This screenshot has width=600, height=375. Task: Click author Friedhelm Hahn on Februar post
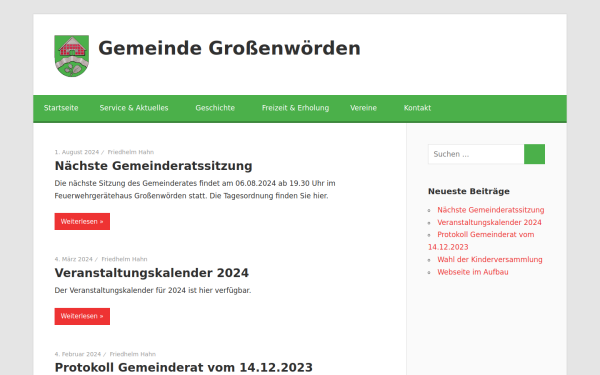pyautogui.click(x=133, y=354)
